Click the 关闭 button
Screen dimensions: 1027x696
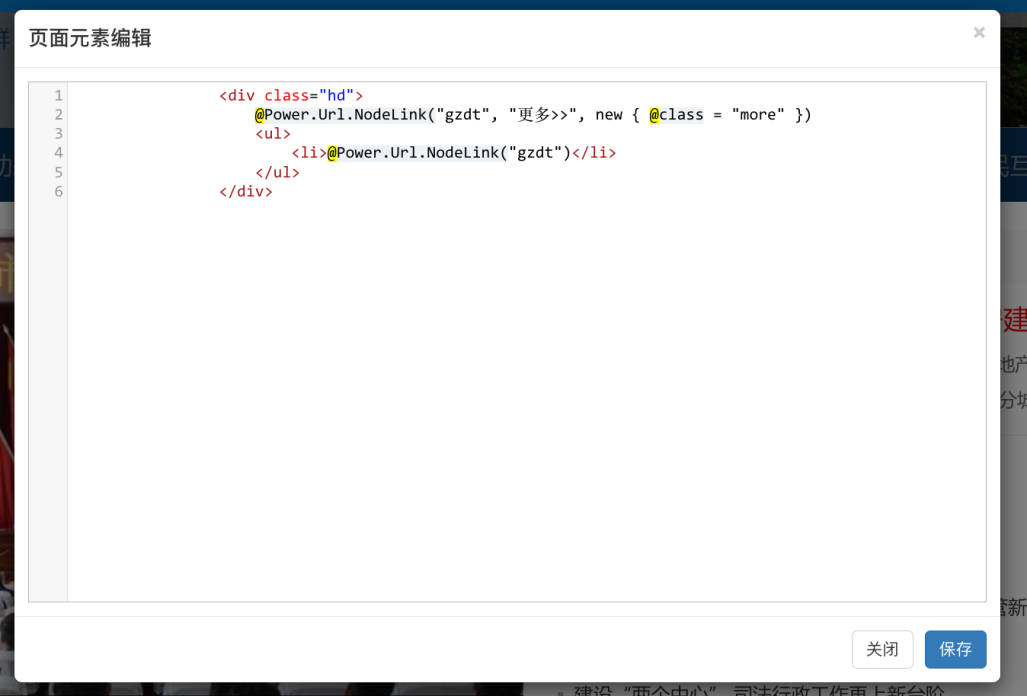pyautogui.click(x=882, y=649)
